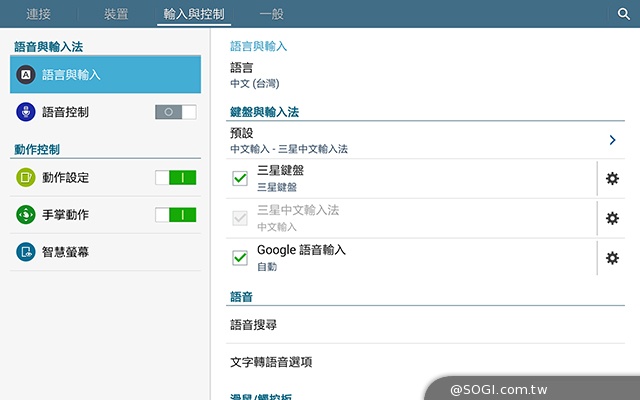Uncheck the 三星鍵盤 checkbox
The width and height of the screenshot is (640, 400).
point(240,179)
